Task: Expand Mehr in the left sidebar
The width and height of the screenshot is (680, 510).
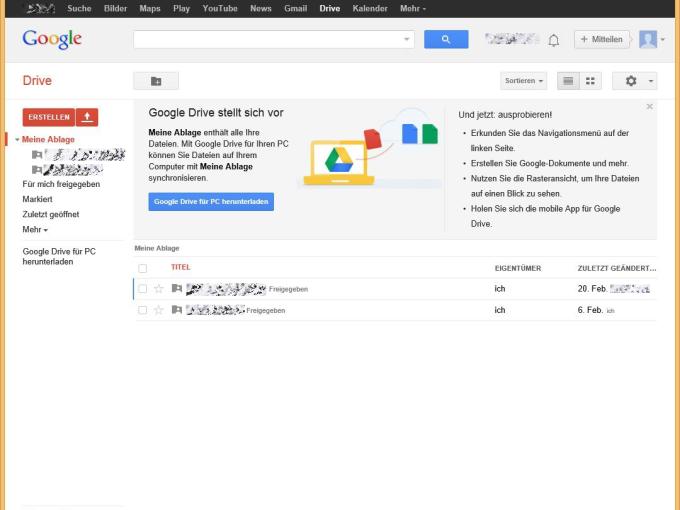Action: coord(35,229)
